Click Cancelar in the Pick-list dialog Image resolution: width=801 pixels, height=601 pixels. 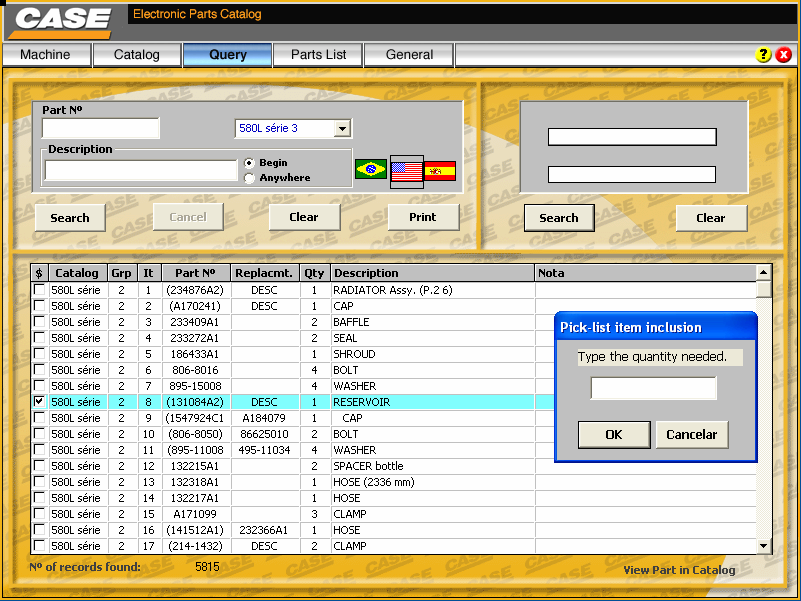click(692, 435)
